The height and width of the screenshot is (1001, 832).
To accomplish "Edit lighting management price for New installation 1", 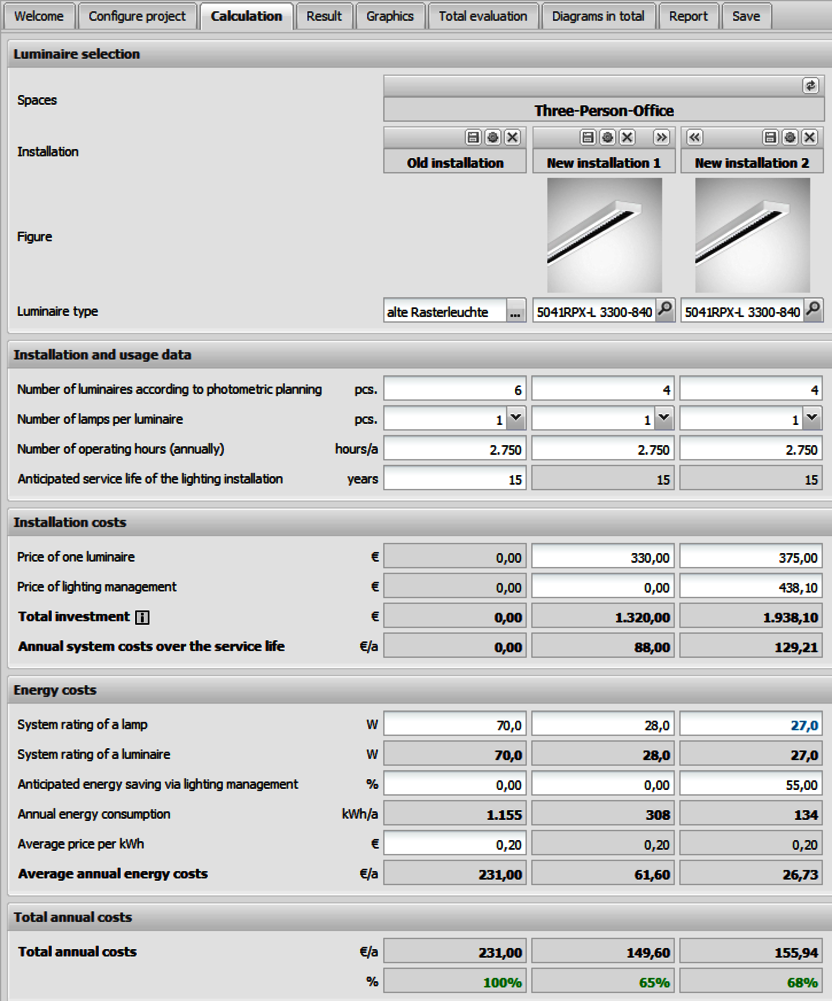I will tap(603, 587).
